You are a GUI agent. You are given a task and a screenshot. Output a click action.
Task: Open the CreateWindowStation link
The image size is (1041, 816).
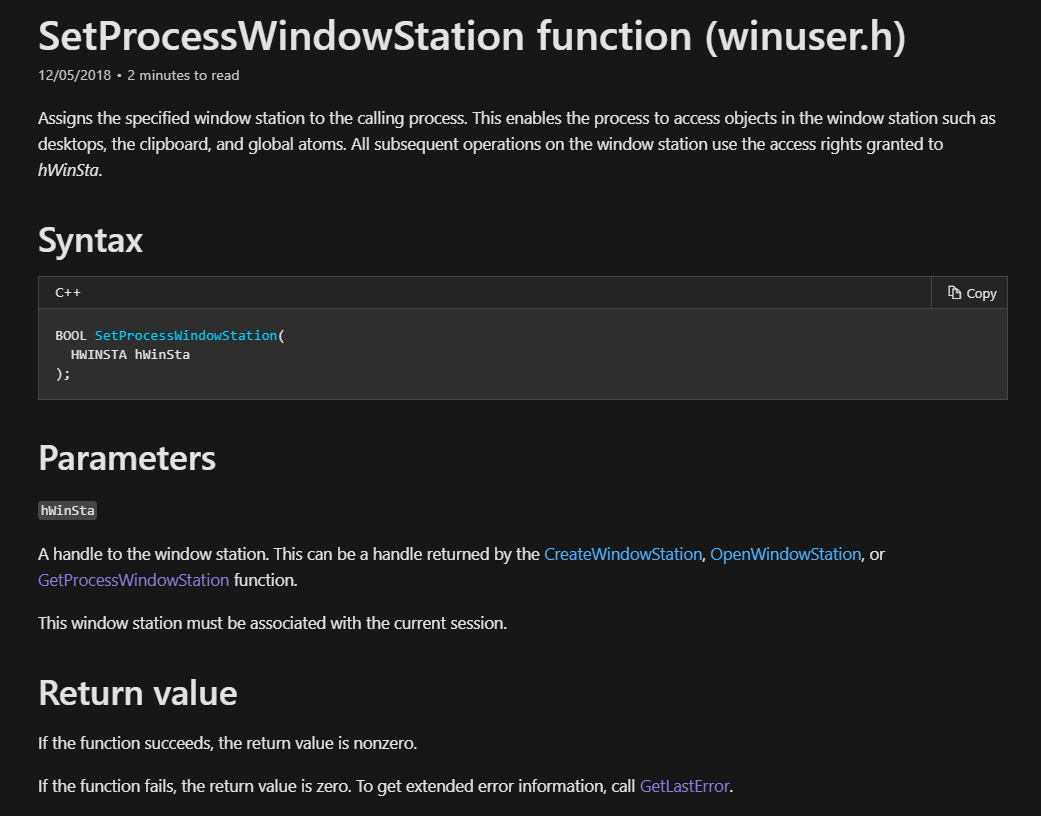(623, 554)
